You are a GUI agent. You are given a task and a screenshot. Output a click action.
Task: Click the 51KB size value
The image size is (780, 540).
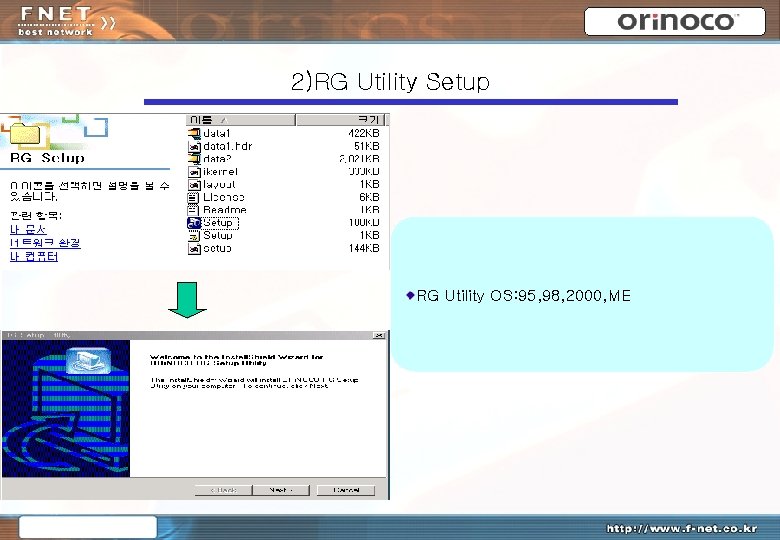point(367,146)
